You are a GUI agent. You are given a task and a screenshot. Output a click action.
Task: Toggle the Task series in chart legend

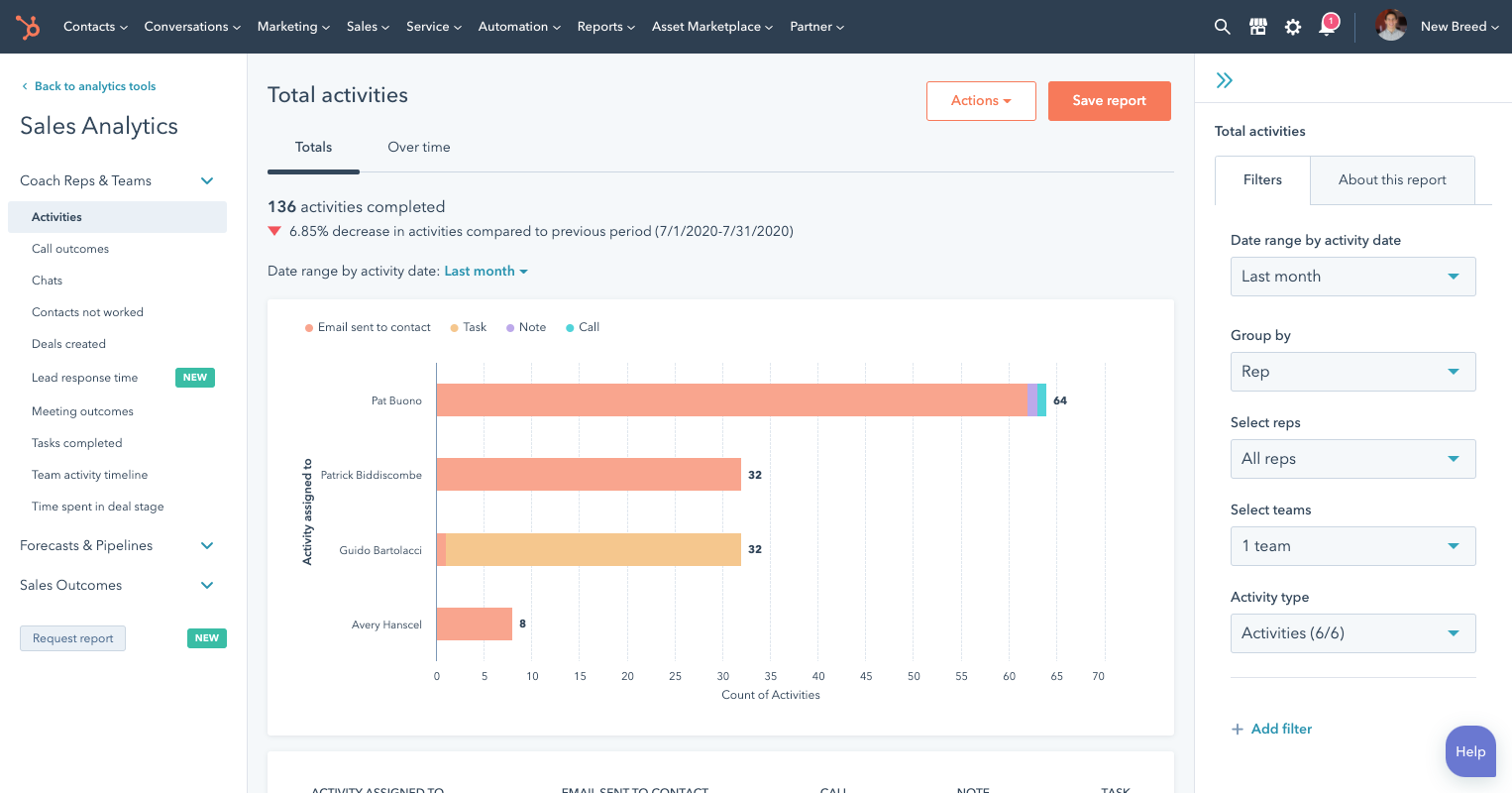(x=469, y=327)
